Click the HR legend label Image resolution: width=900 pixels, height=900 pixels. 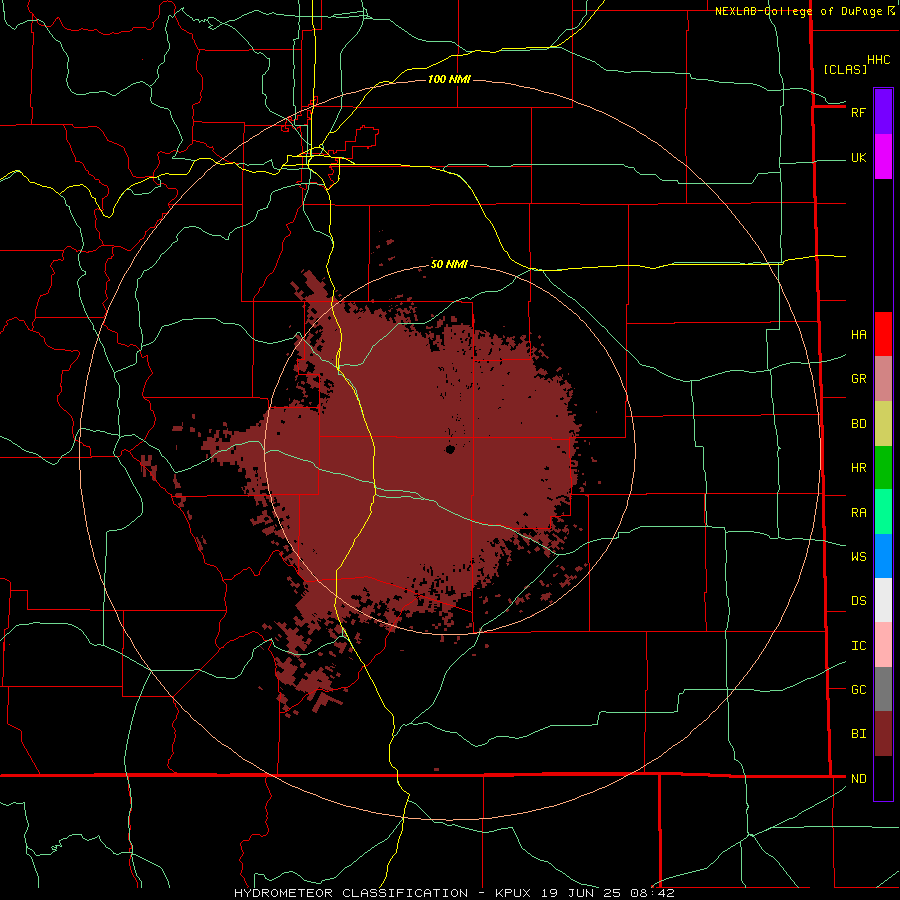pyautogui.click(x=858, y=468)
